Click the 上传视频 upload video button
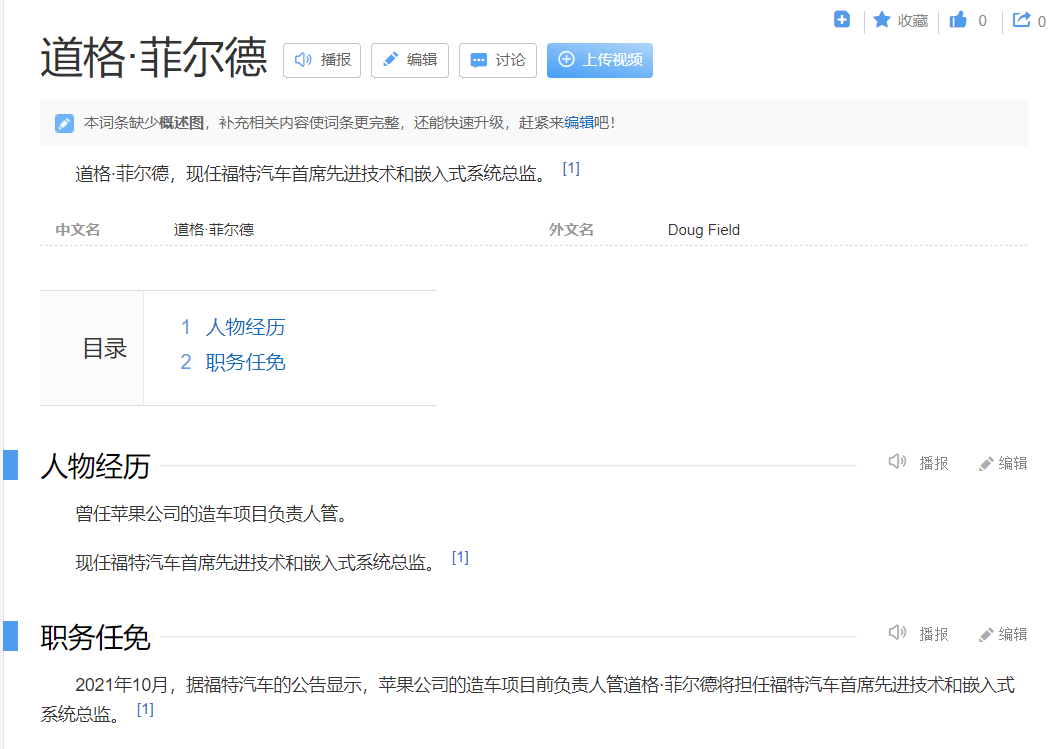 pyautogui.click(x=599, y=60)
